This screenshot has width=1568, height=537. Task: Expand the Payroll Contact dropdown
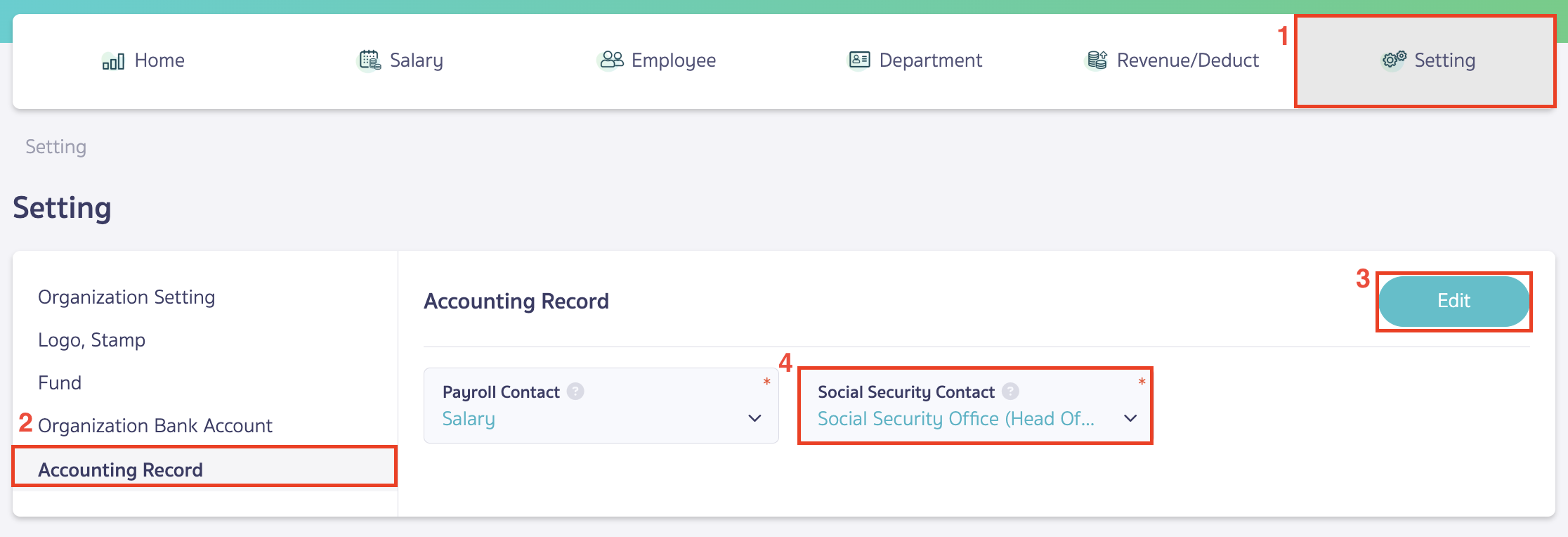(754, 418)
